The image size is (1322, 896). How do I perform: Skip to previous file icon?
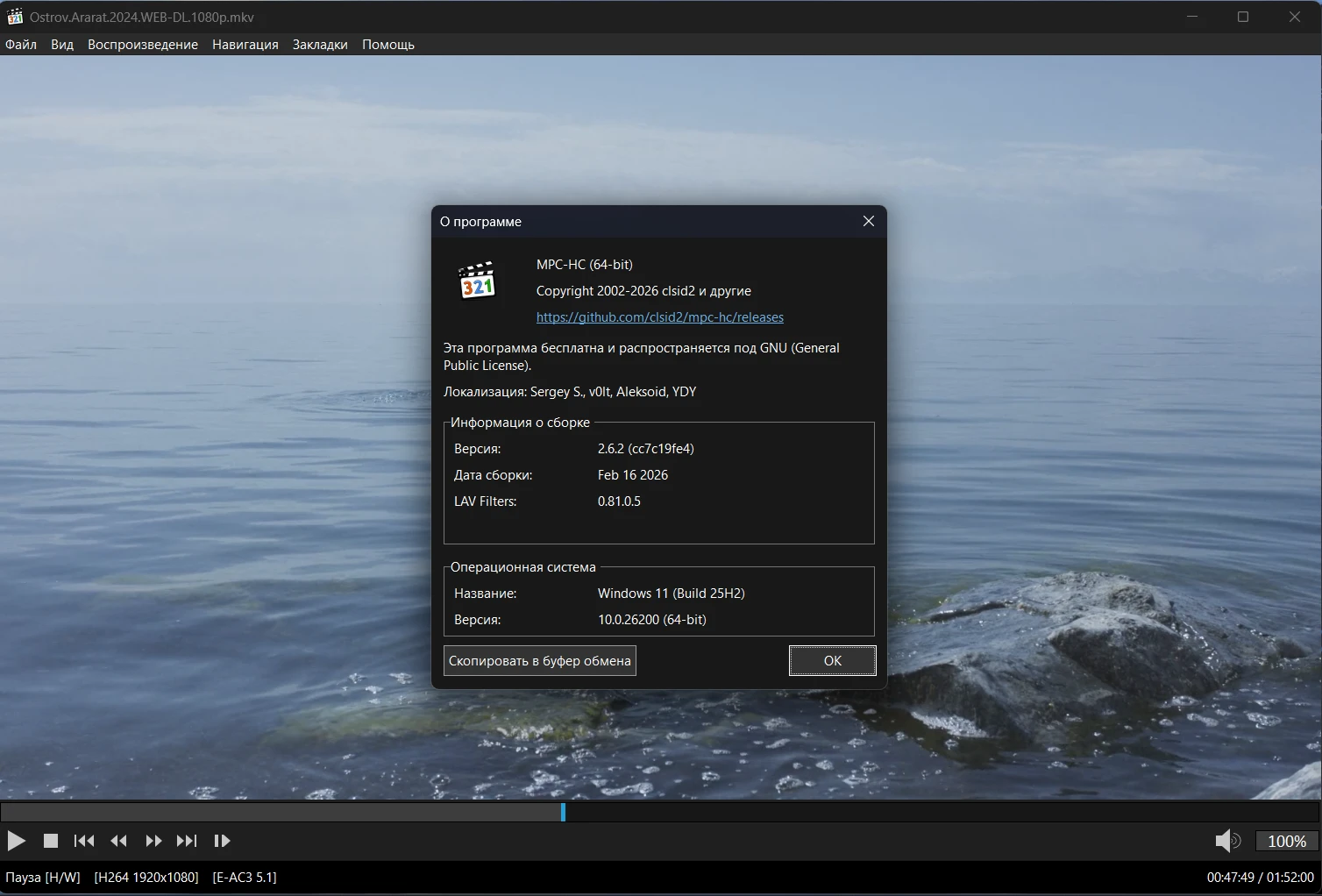tap(84, 841)
